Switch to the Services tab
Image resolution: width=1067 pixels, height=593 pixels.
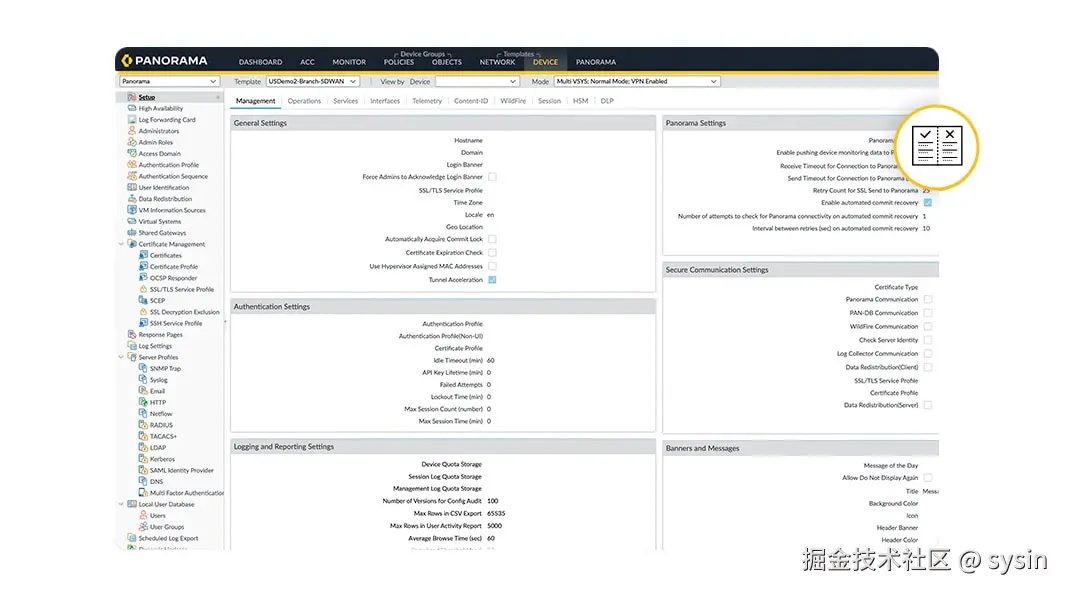point(345,101)
